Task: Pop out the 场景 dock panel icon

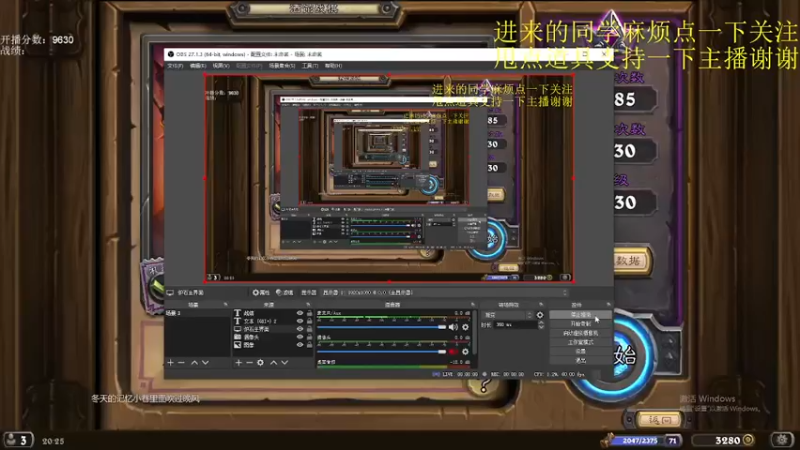Action: [226, 305]
